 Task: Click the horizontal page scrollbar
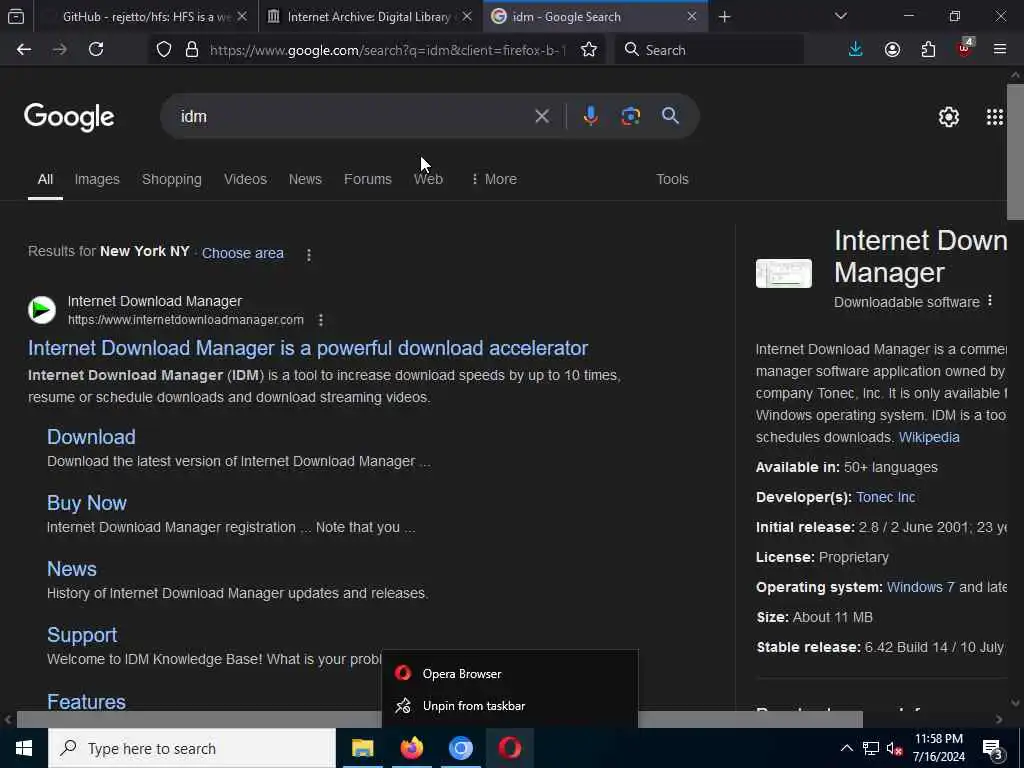pos(439,720)
